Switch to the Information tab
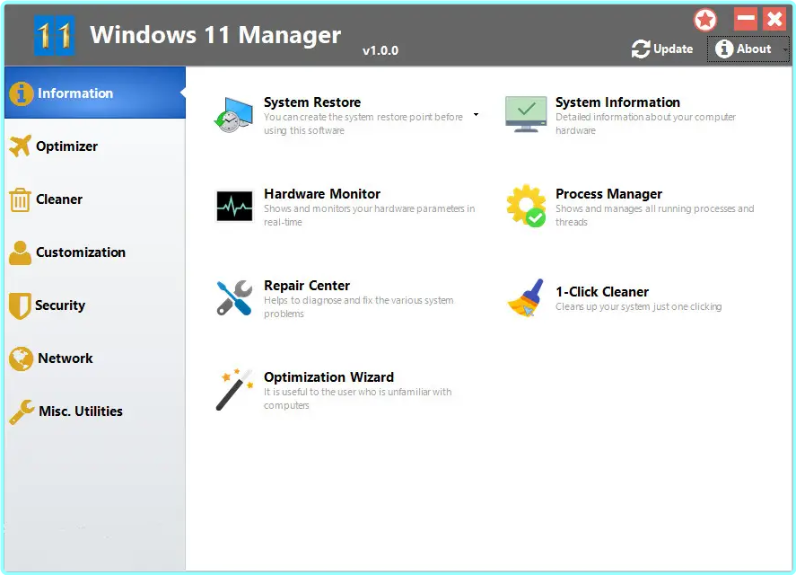The height and width of the screenshot is (575, 796). [95, 93]
